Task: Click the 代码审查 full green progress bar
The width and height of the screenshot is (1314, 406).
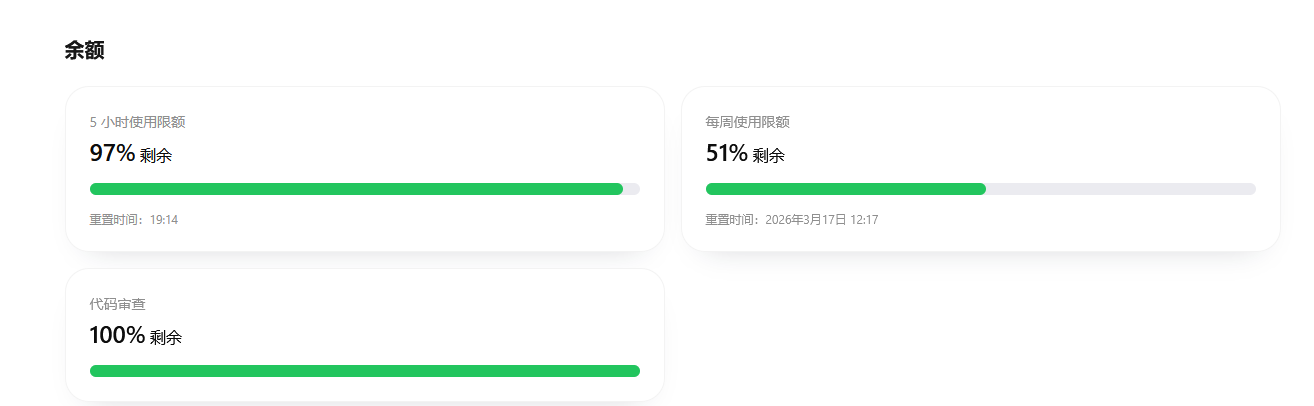Action: pyautogui.click(x=365, y=371)
